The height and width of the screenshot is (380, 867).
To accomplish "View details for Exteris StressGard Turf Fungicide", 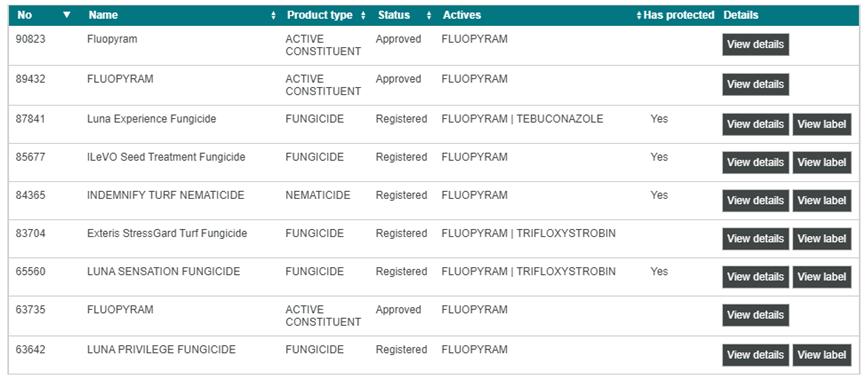I will point(755,239).
